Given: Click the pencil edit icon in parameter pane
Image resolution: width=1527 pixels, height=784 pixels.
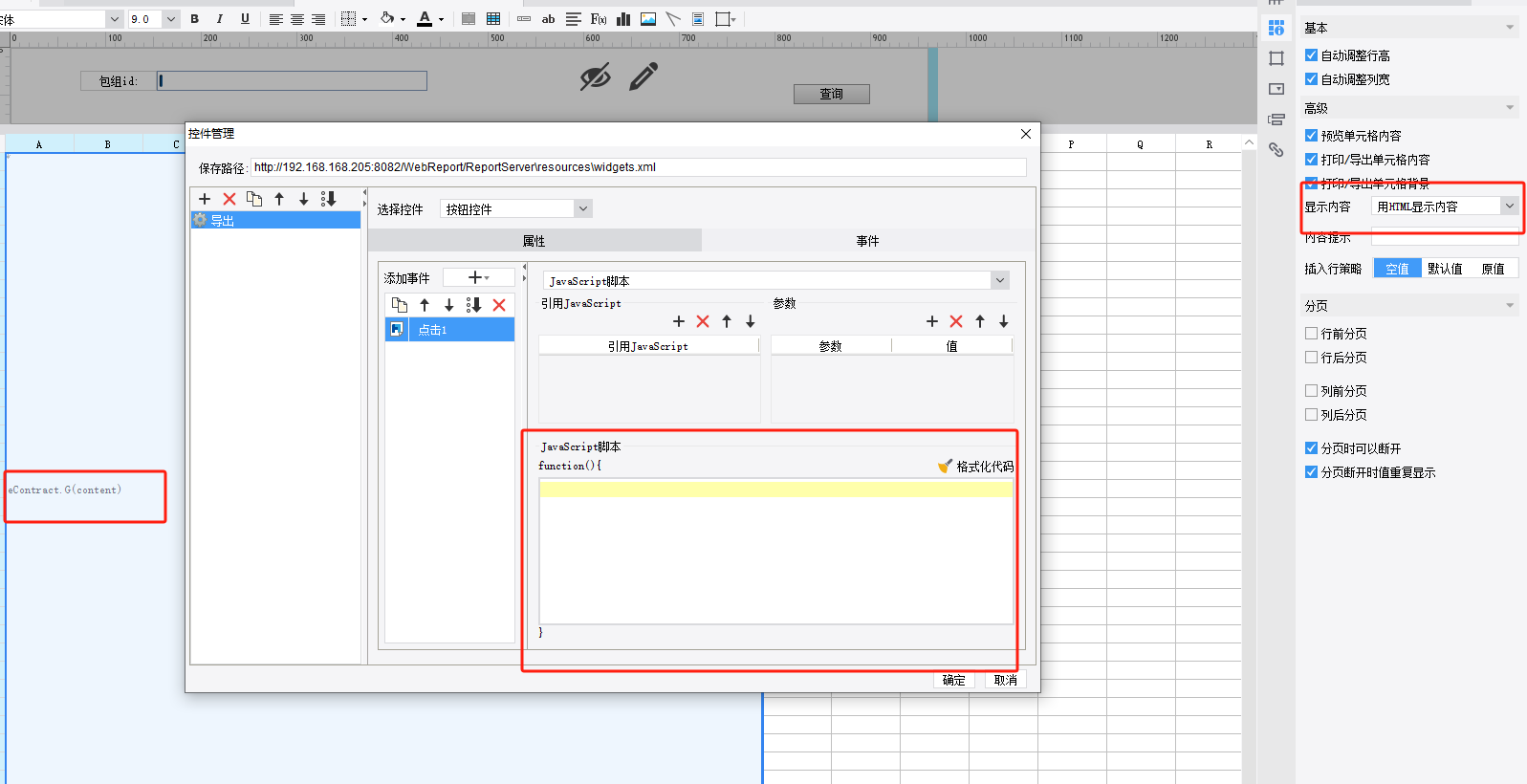Looking at the screenshot, I should coord(644,76).
